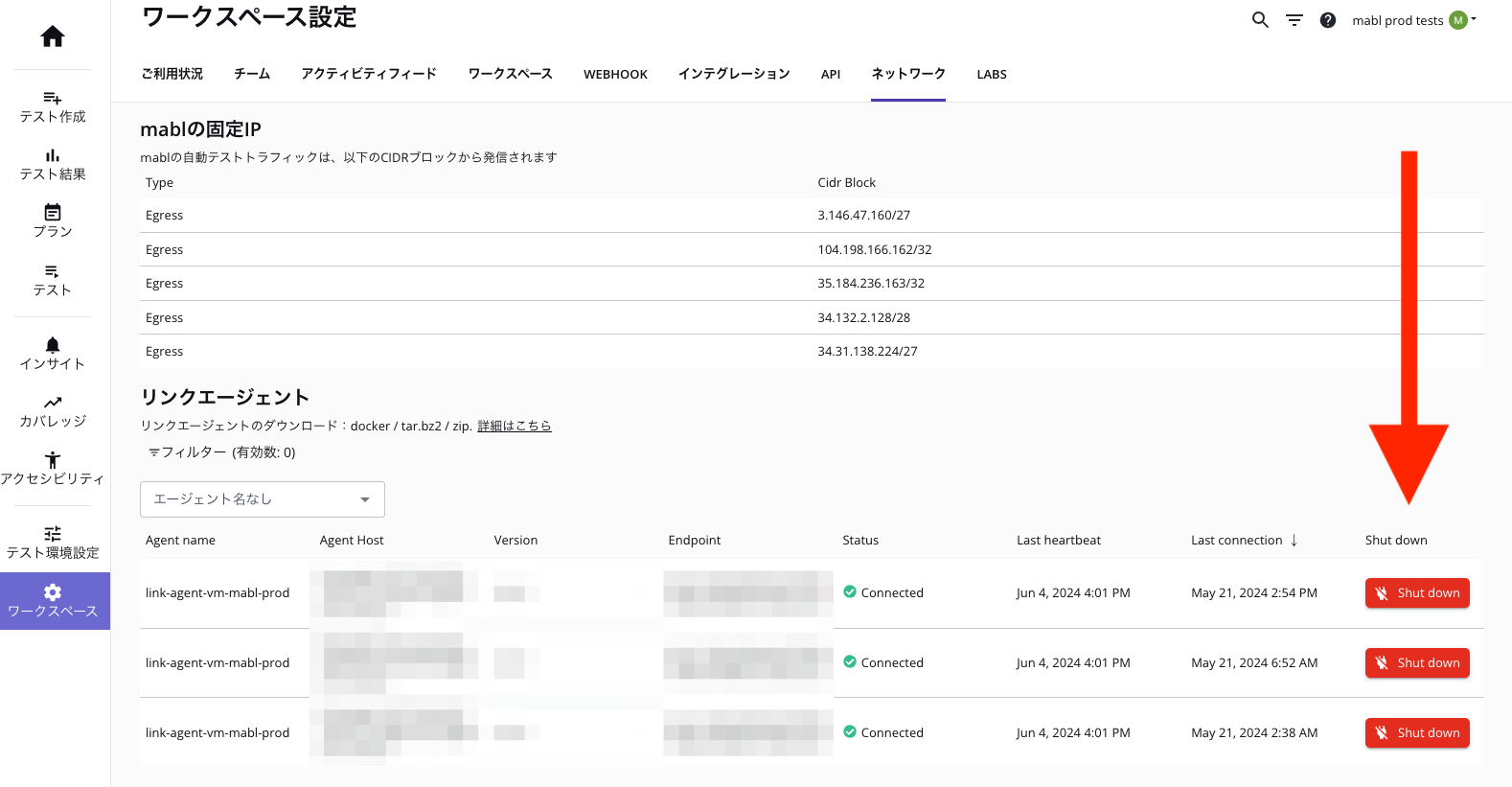Viewport: 1512px width, 787px height.
Task: Open the 詳細はこちら link
Action: [x=515, y=426]
